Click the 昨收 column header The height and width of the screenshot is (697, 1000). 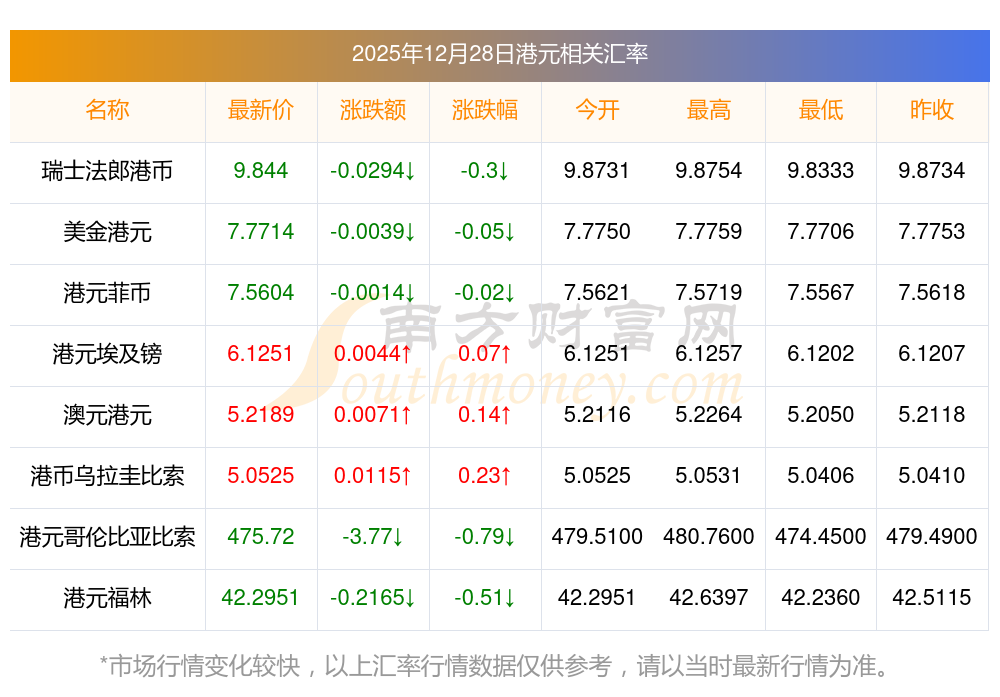(932, 110)
